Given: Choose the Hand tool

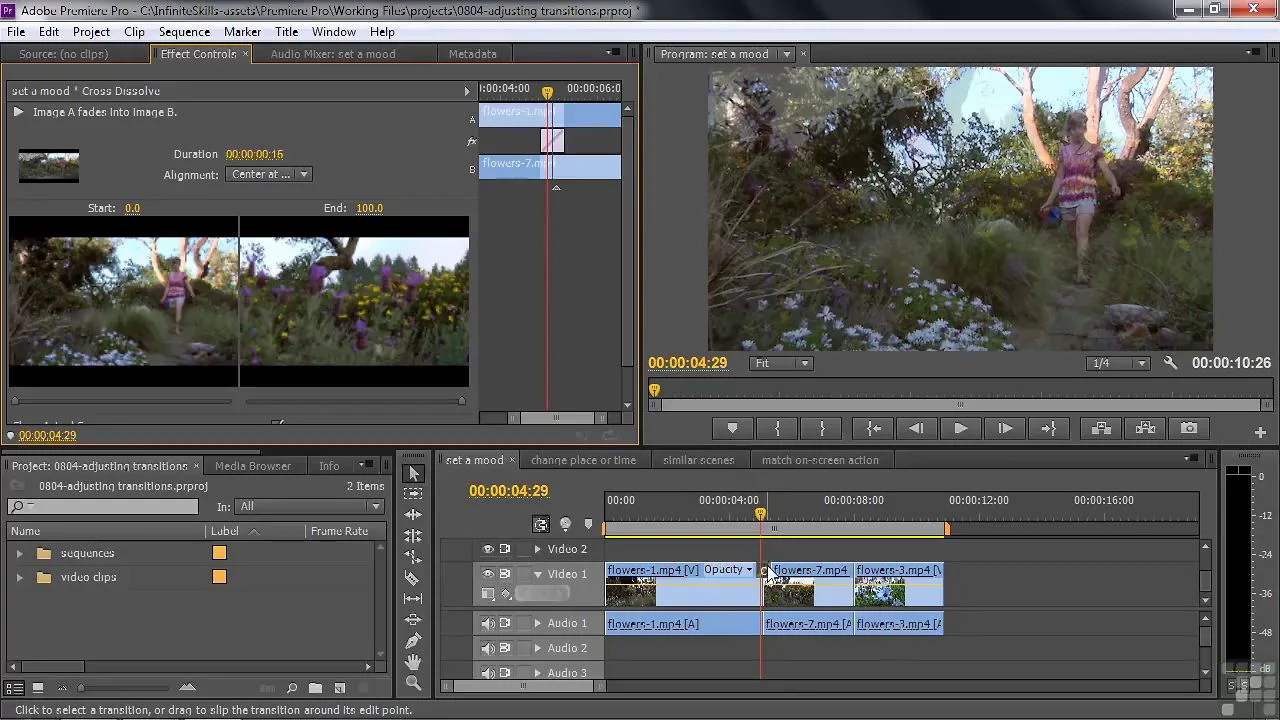Looking at the screenshot, I should 412,662.
